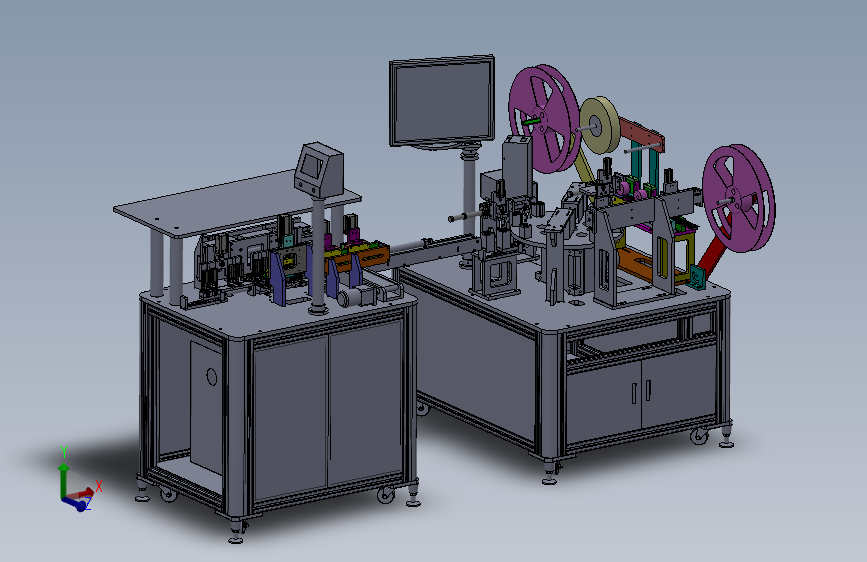Select the brown bar above the teal posts
Image resolution: width=867 pixels, height=562 pixels.
pyautogui.click(x=643, y=132)
